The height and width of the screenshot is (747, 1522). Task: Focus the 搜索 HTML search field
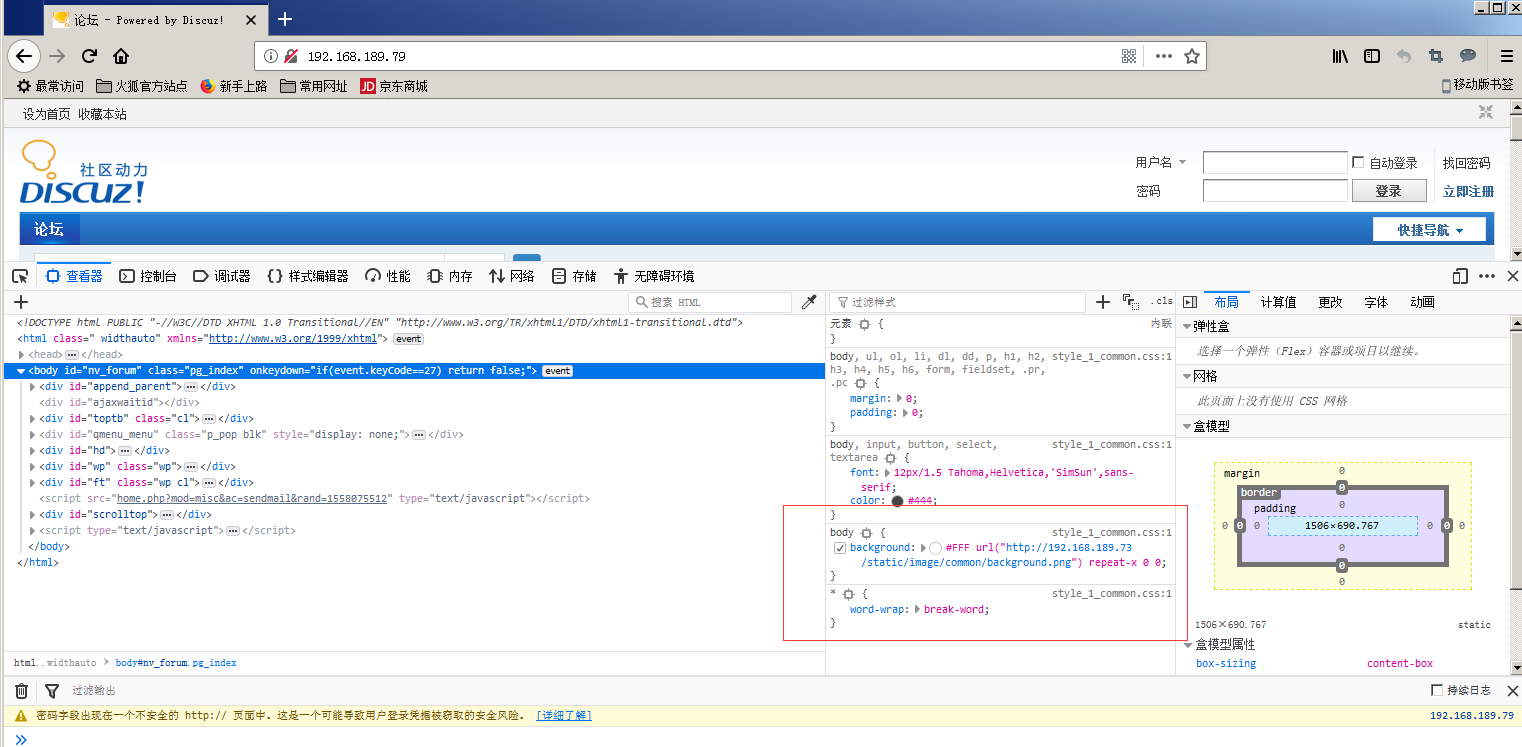(x=710, y=302)
